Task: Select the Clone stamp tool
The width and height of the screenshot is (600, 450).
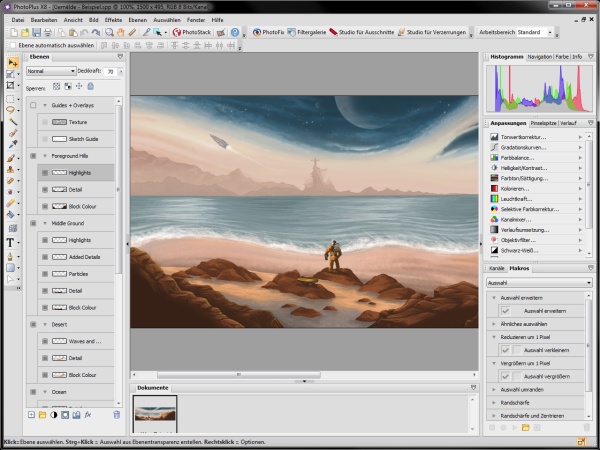Action: [x=10, y=170]
